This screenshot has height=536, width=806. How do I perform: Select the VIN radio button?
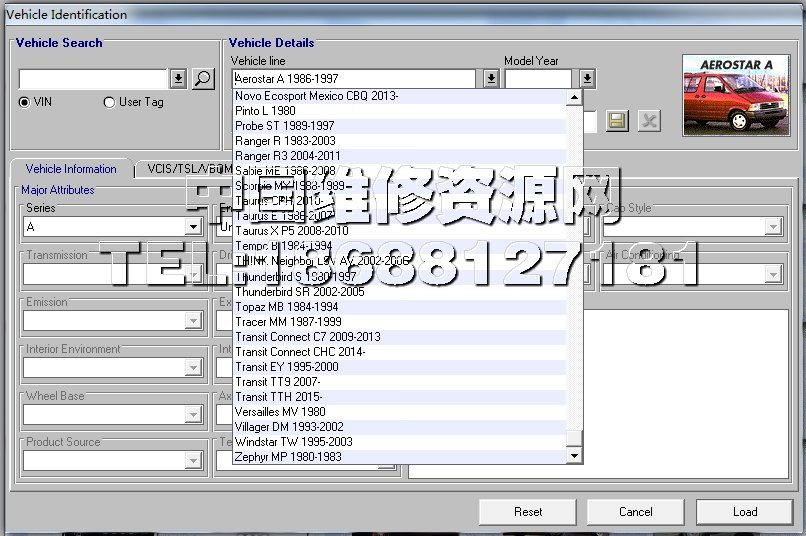(x=25, y=102)
